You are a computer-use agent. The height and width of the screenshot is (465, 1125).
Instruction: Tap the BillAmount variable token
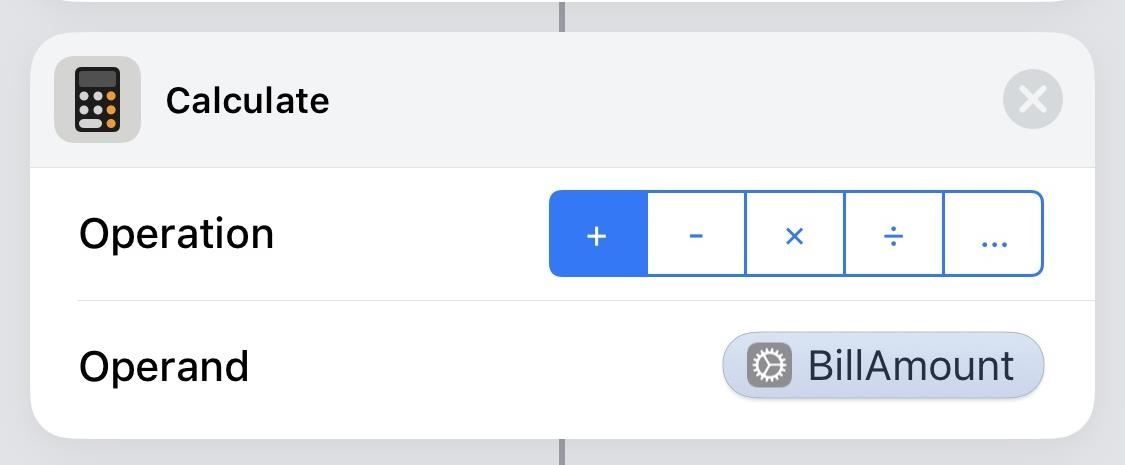883,366
